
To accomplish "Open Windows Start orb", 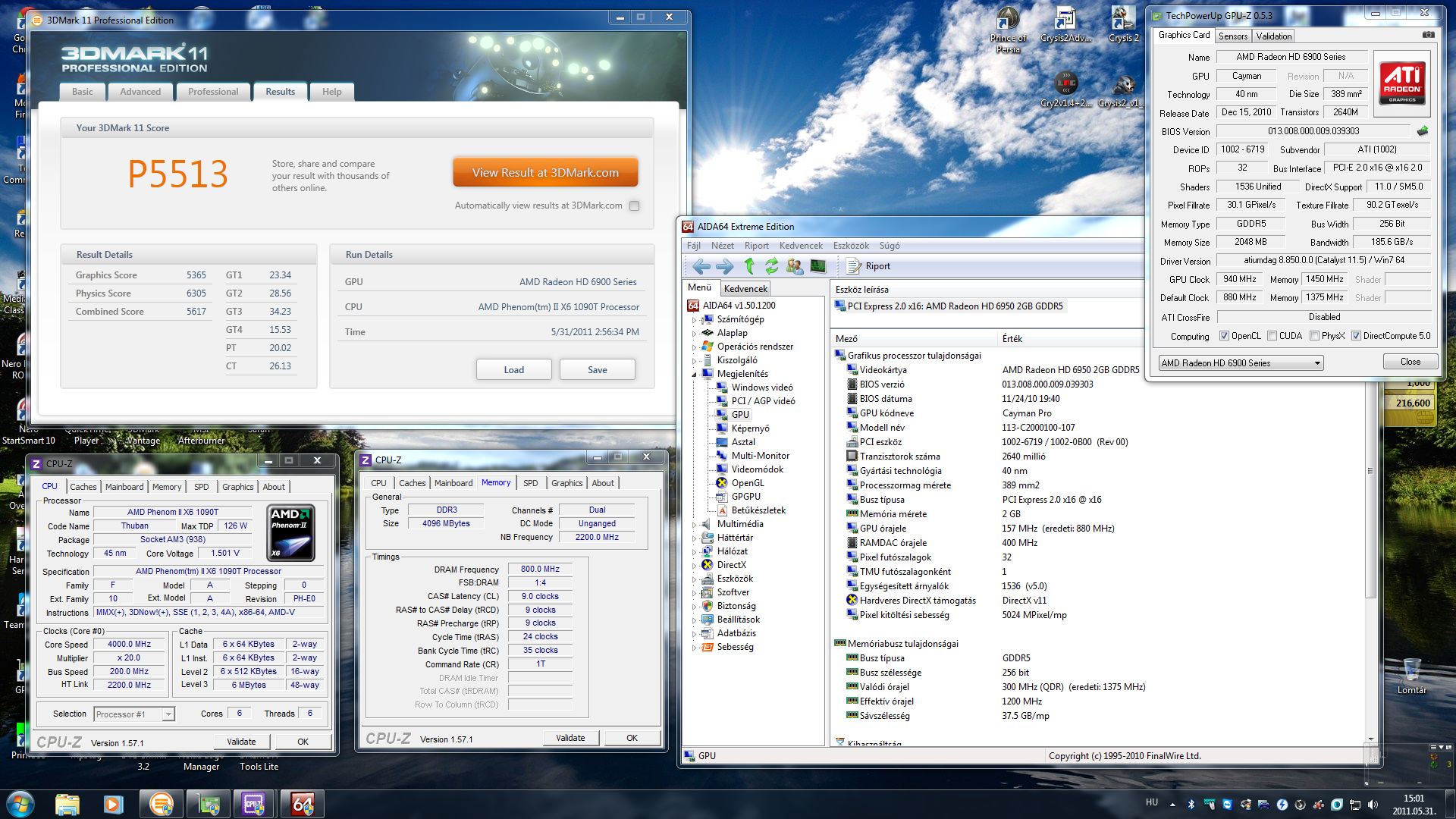I will point(20,803).
